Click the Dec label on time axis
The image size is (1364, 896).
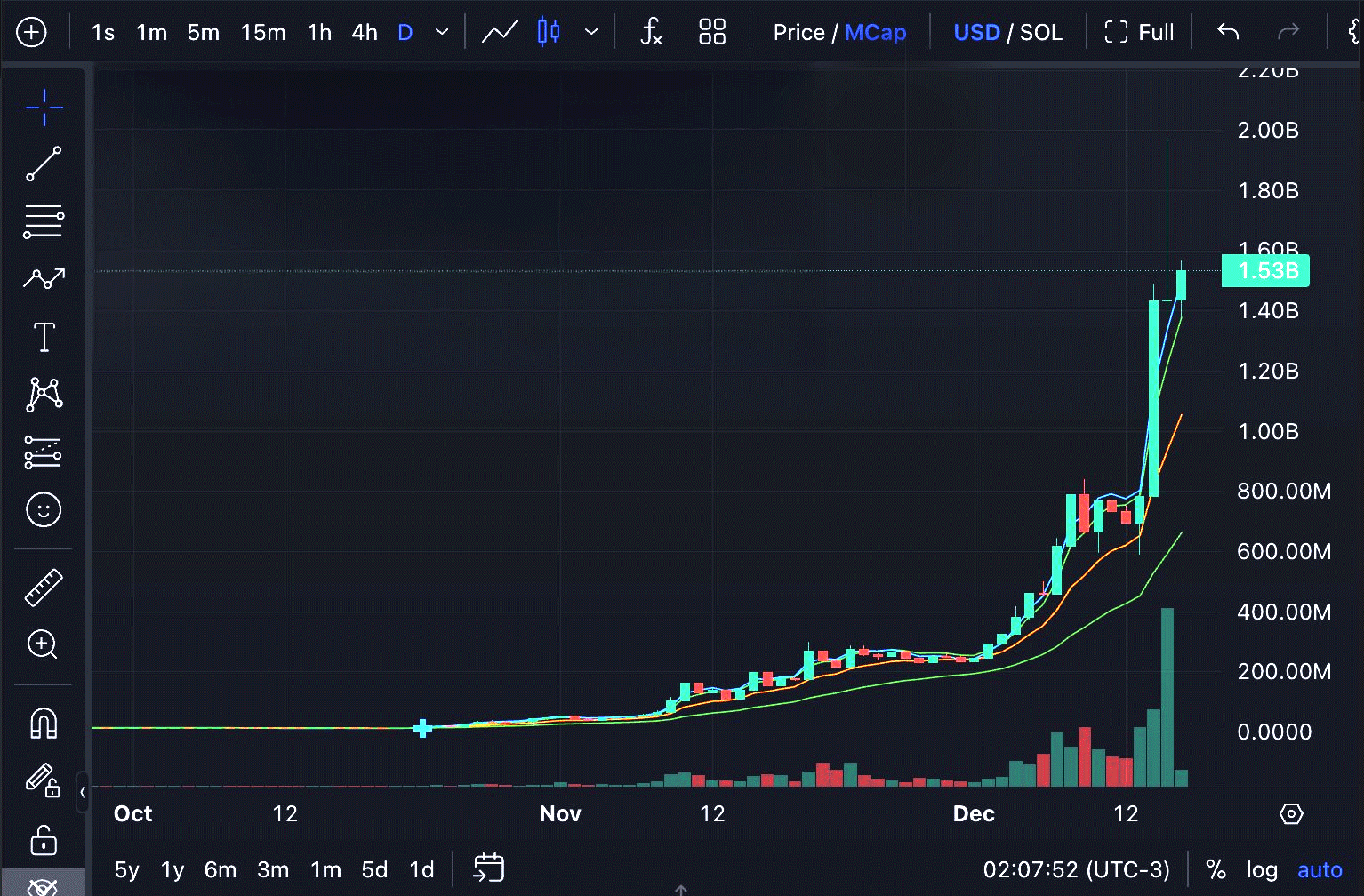[x=974, y=813]
